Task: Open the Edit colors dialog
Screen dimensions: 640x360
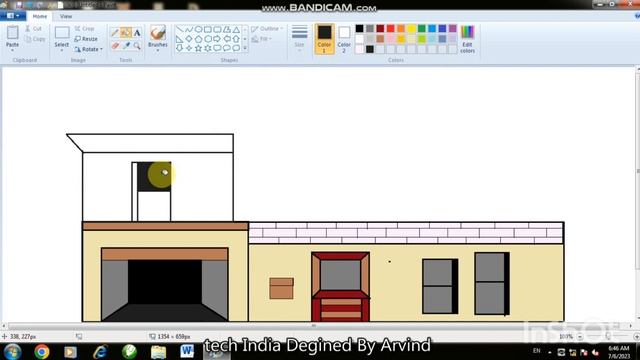Action: click(467, 39)
